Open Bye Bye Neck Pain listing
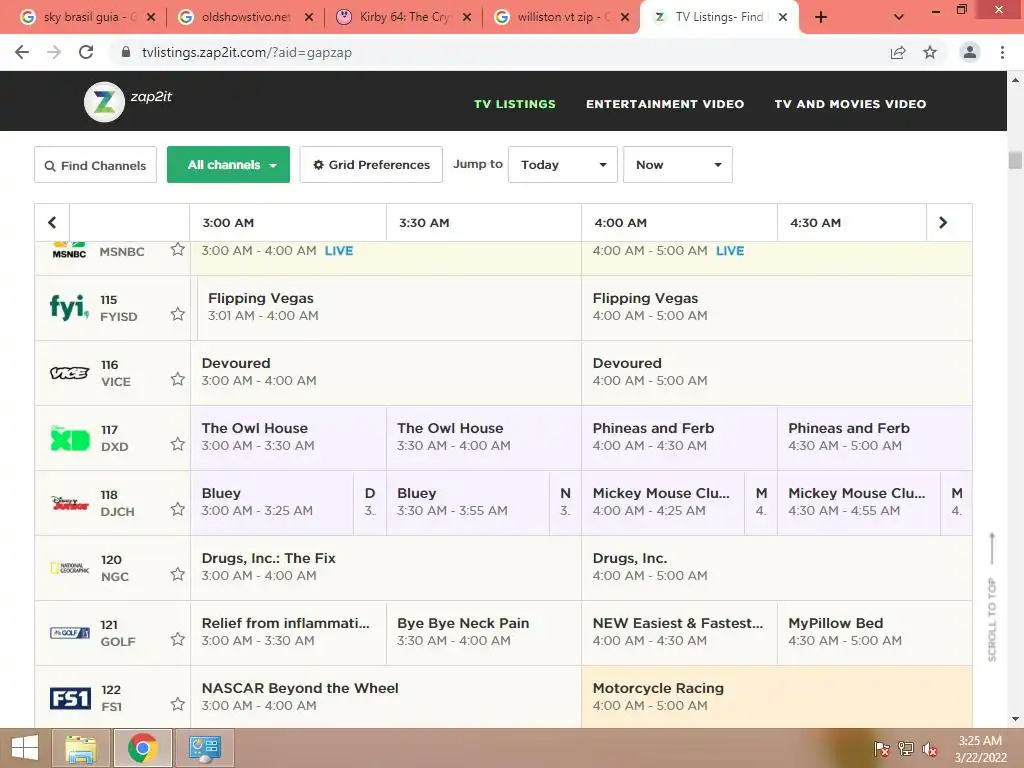The image size is (1024, 768). click(484, 633)
